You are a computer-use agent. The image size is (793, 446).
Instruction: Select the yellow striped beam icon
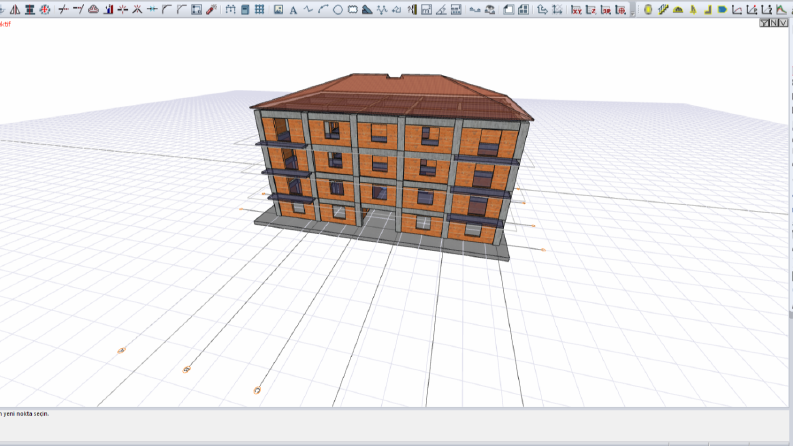click(x=663, y=9)
